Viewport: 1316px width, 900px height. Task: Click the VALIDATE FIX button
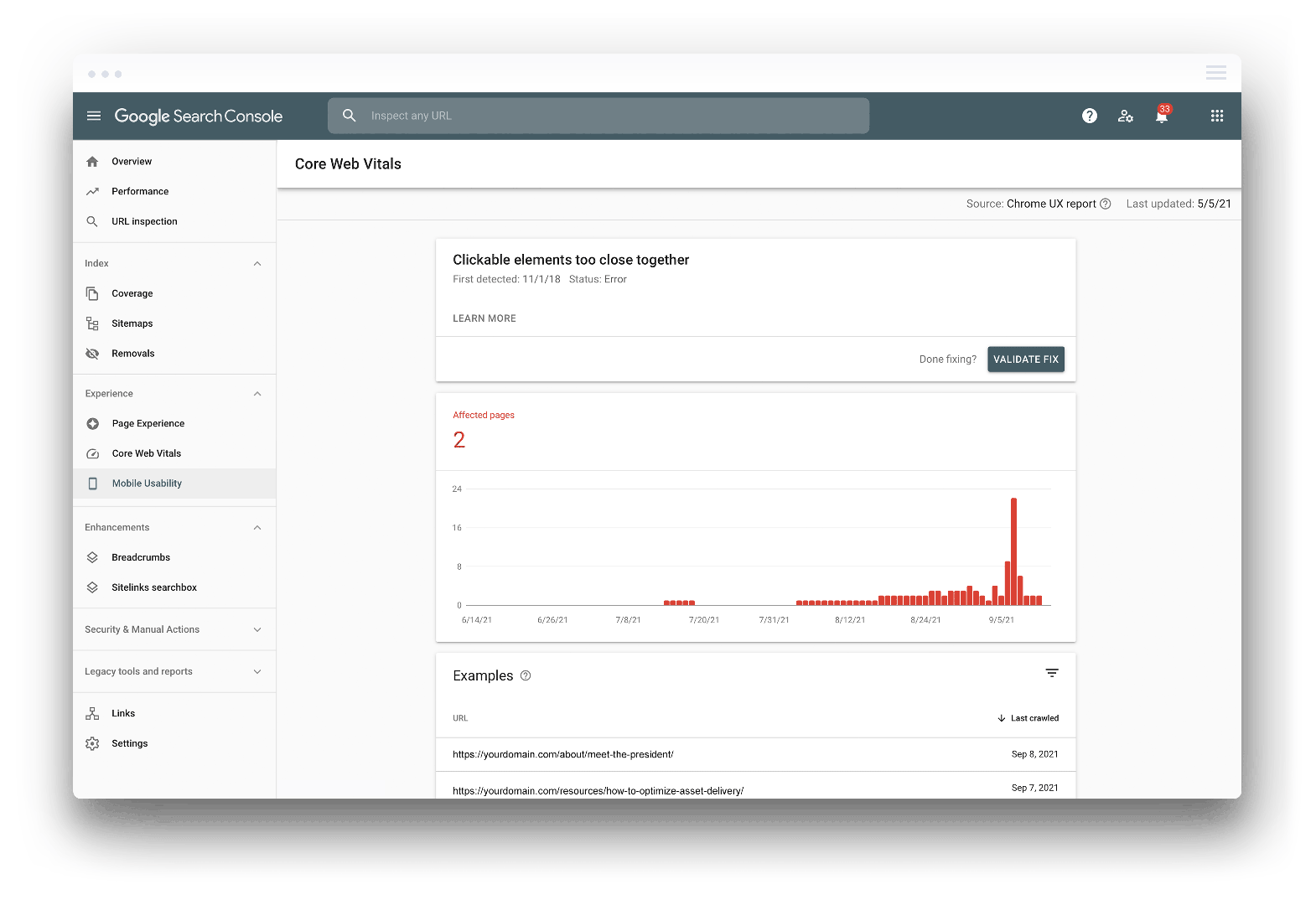pos(1026,359)
